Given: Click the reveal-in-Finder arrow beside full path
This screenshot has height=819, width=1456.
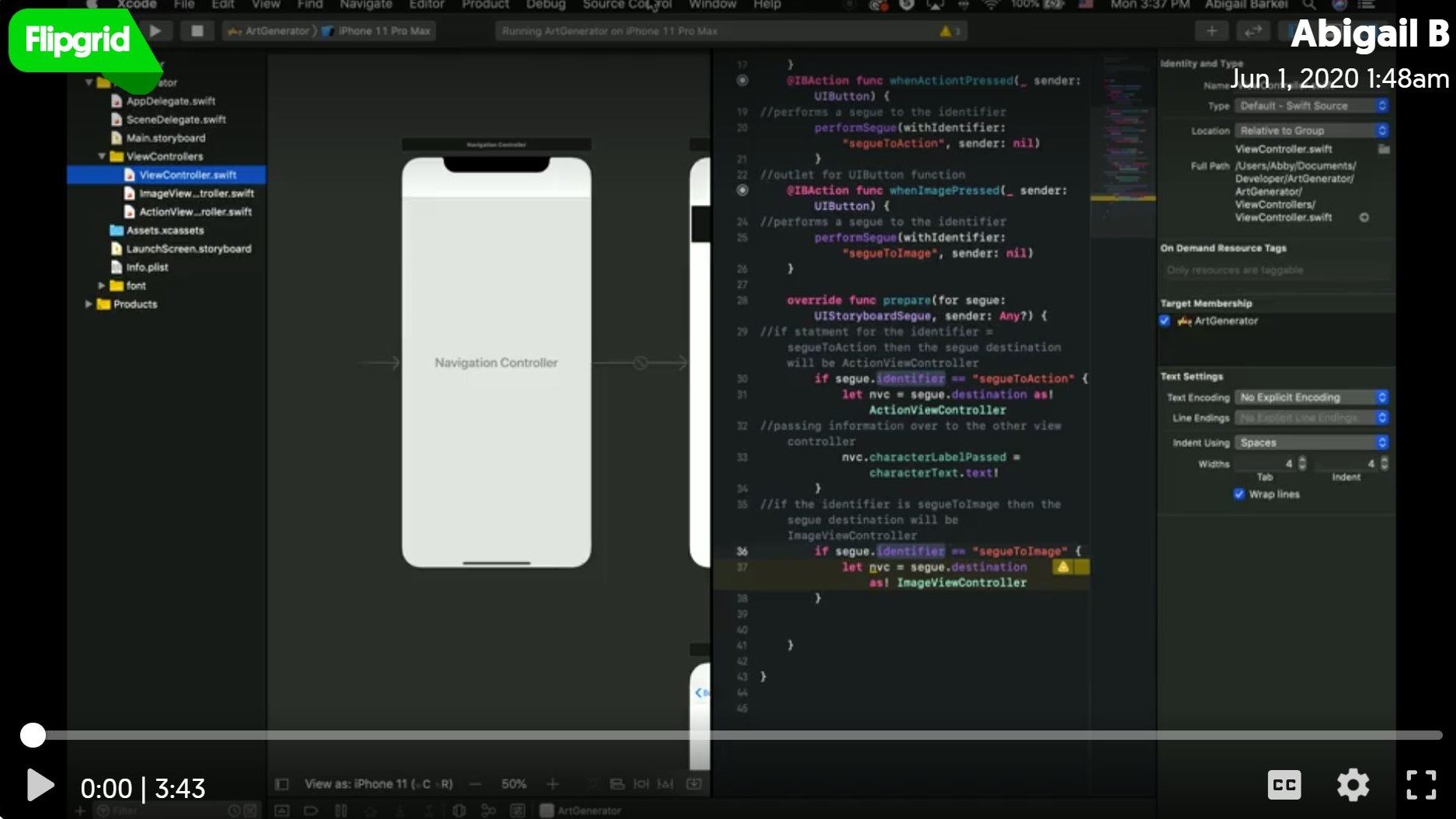Looking at the screenshot, I should tap(1364, 217).
